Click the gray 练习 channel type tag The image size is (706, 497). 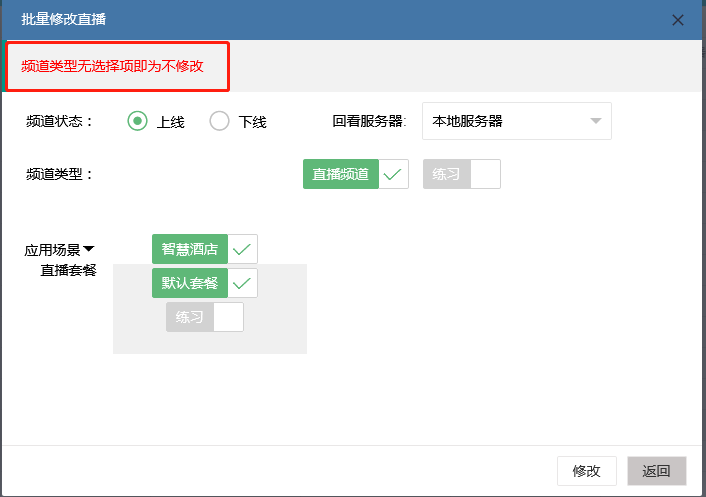446,174
